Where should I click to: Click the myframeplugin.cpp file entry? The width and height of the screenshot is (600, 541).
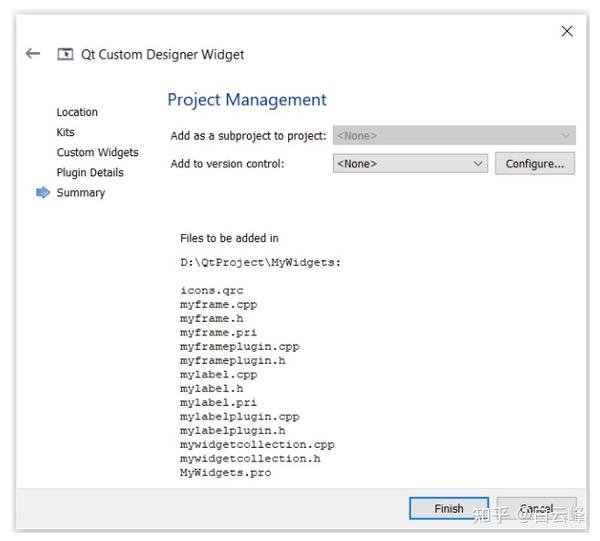(239, 346)
